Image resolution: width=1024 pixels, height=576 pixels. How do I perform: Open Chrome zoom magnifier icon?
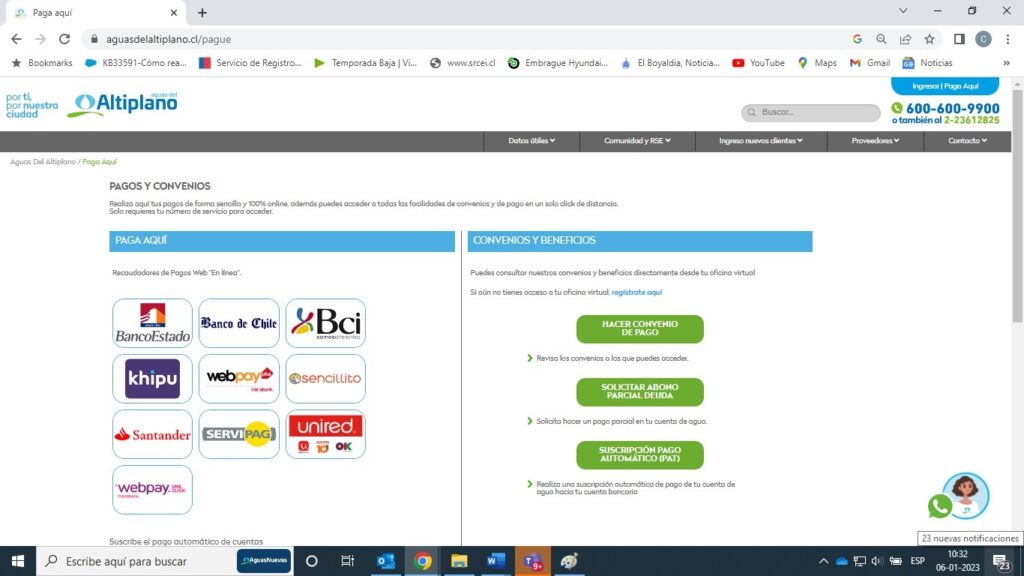pos(881,39)
